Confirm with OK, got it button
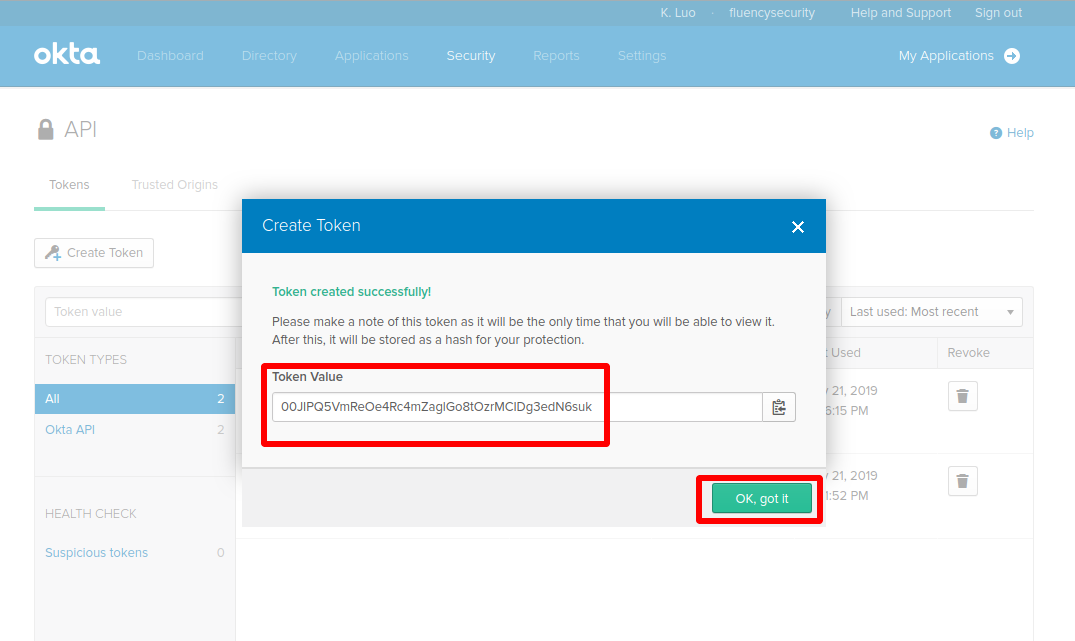Image resolution: width=1075 pixels, height=641 pixels. [762, 498]
